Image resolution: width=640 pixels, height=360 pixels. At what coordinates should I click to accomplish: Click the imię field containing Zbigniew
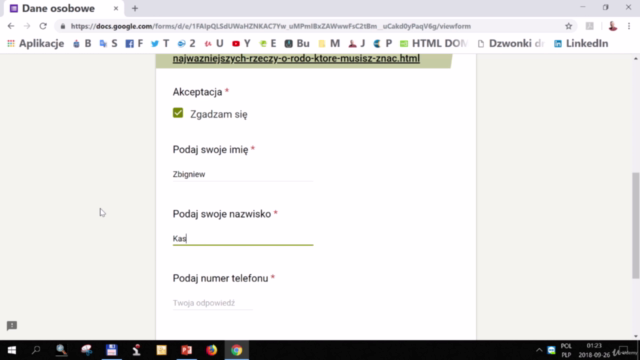[x=243, y=174]
